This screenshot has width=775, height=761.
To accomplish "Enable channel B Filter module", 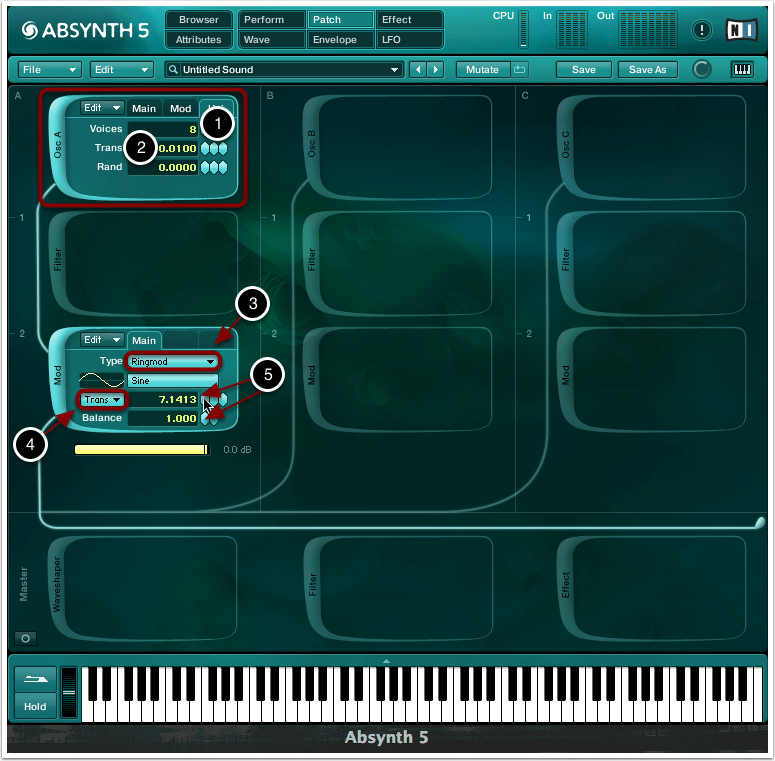I will 311,260.
